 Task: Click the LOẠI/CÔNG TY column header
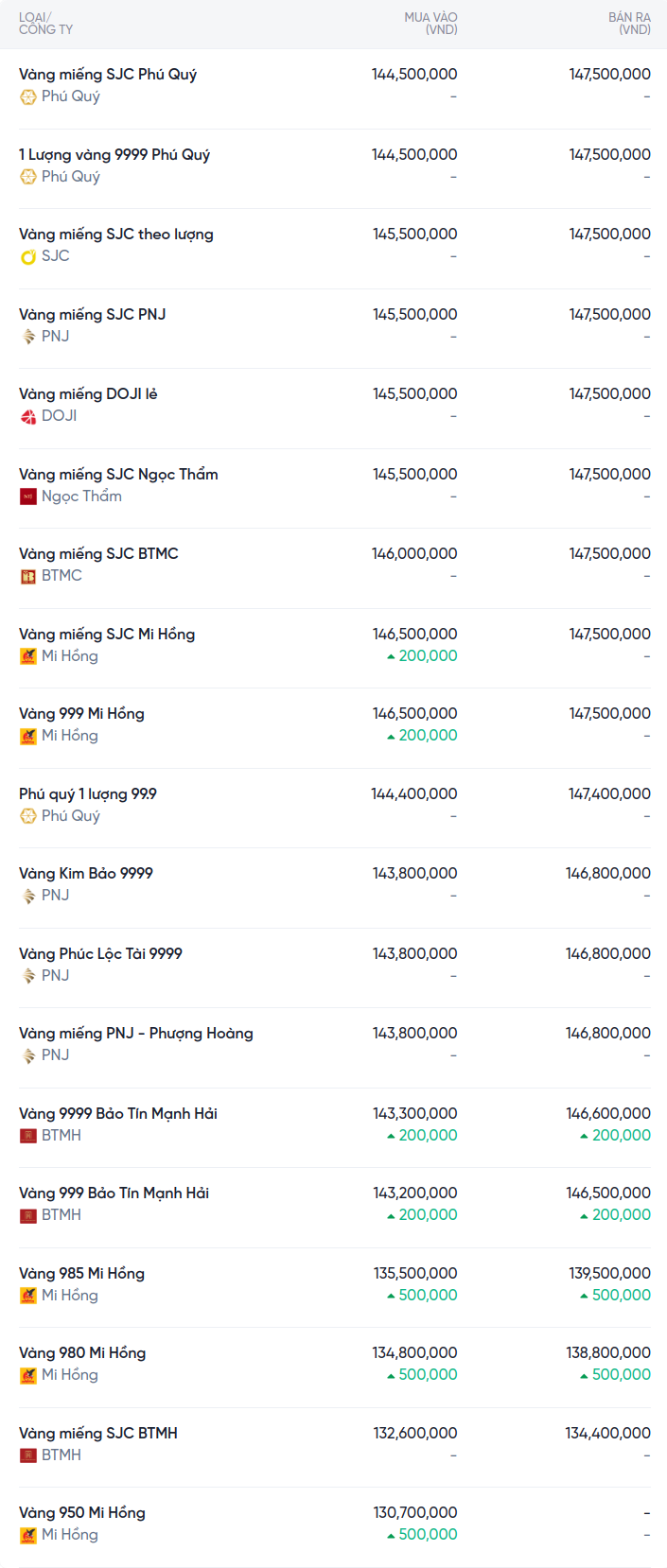pyautogui.click(x=45, y=24)
